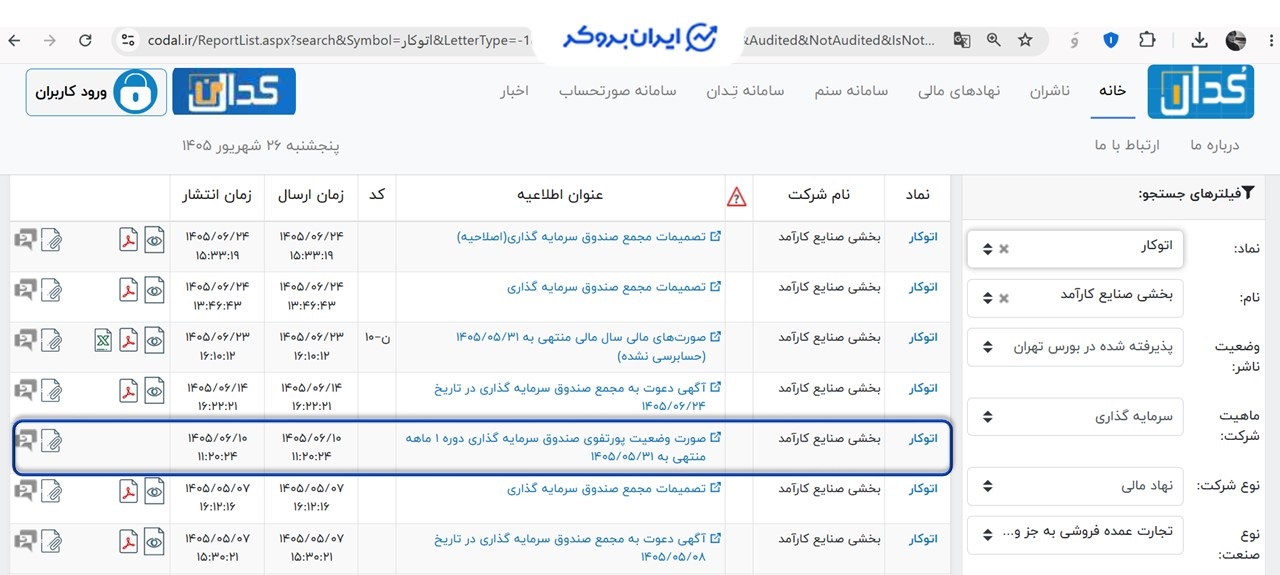This screenshot has height=575, width=1280.
Task: Clear the نماد filter value اتوکار
Action: [x=1004, y=248]
